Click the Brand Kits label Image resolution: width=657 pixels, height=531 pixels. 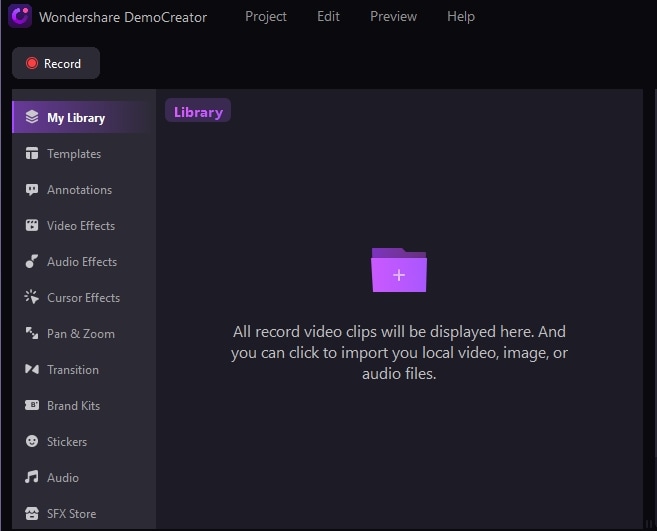[73, 406]
